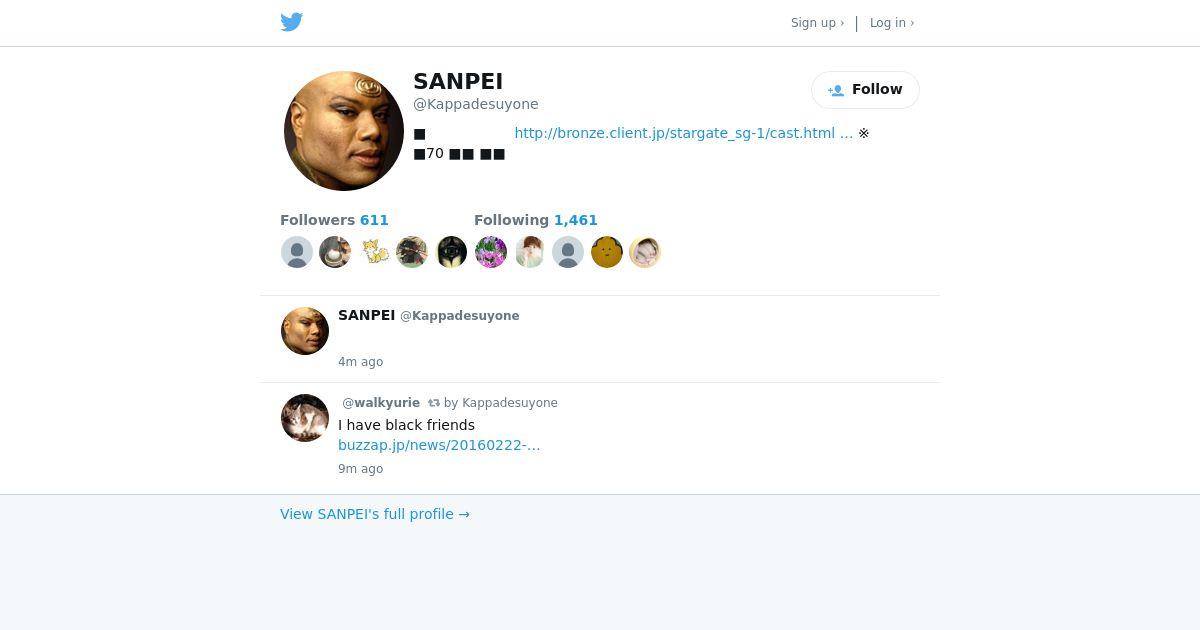The width and height of the screenshot is (1200, 630).
Task: Click the Twitter bird logo
Action: coord(291,22)
